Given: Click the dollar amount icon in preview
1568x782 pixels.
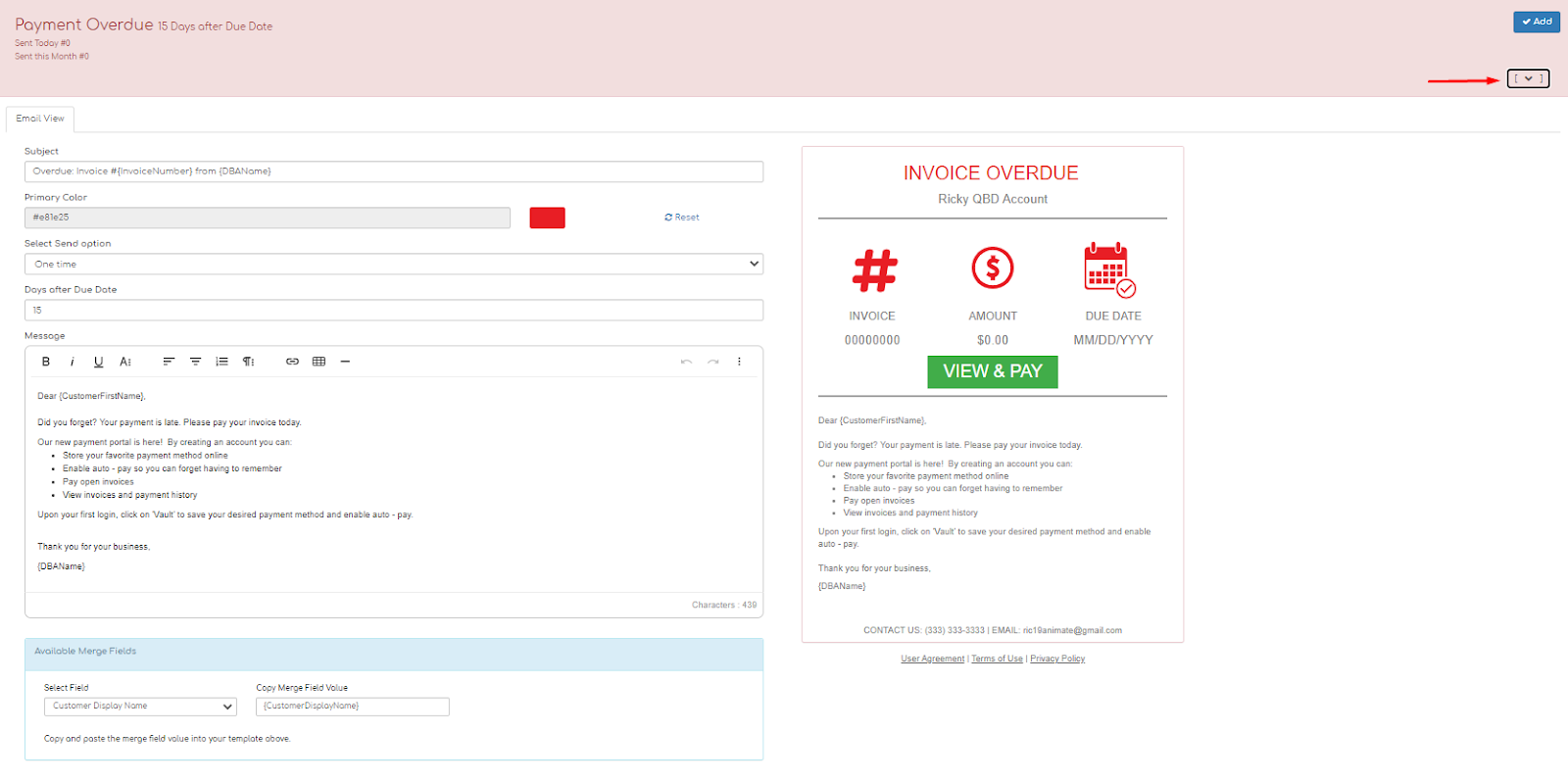Looking at the screenshot, I should pos(993,268).
